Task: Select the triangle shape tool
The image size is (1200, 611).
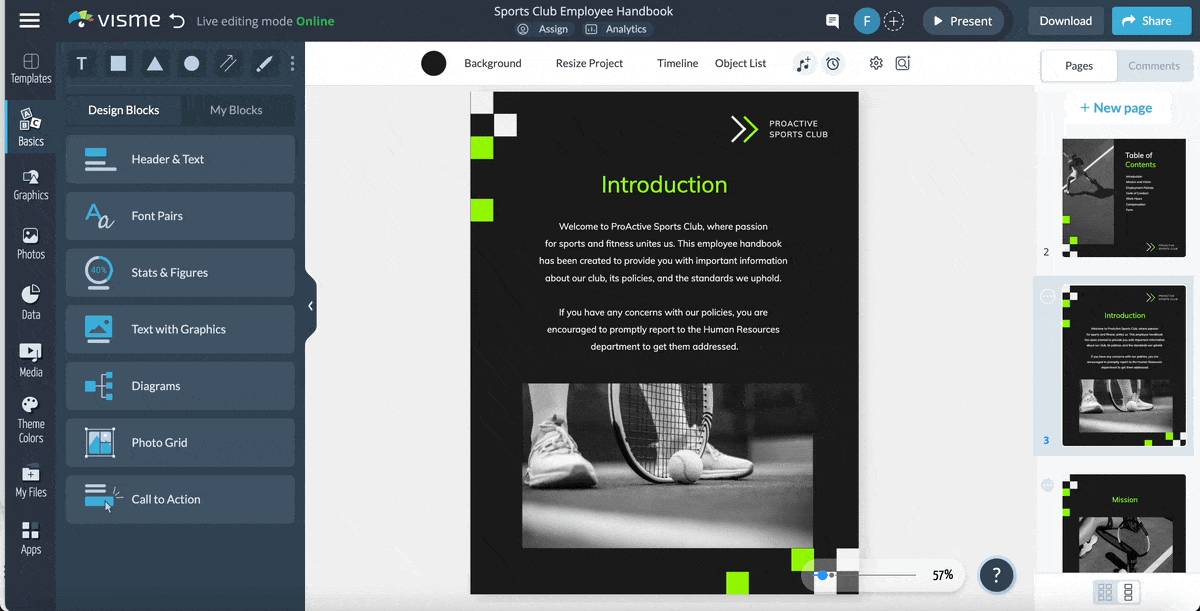Action: pyautogui.click(x=153, y=63)
